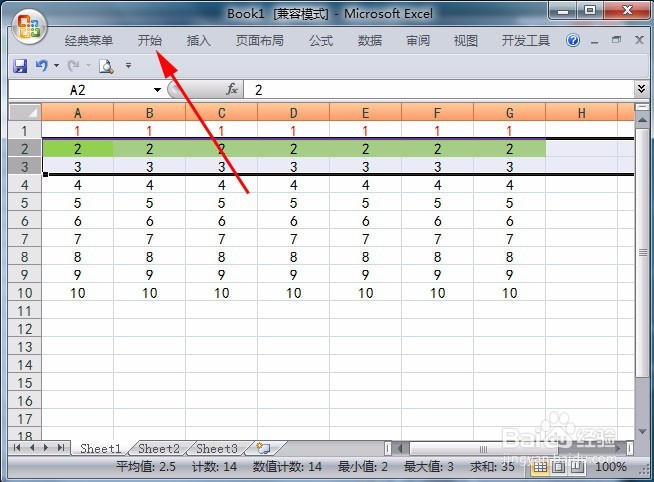The image size is (654, 482).
Task: Minimize the ribbon workbook window
Action: point(595,41)
